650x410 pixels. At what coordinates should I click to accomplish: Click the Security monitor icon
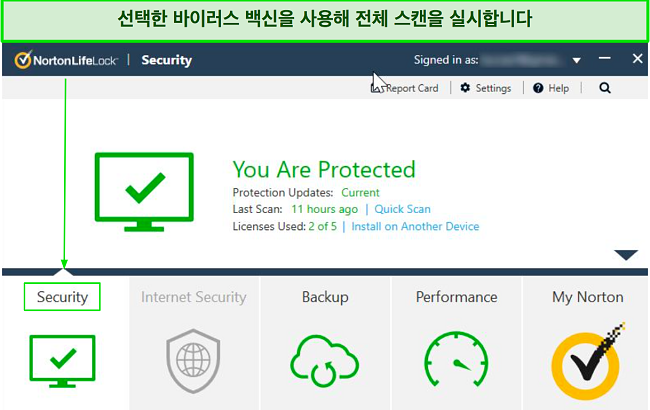coord(62,361)
